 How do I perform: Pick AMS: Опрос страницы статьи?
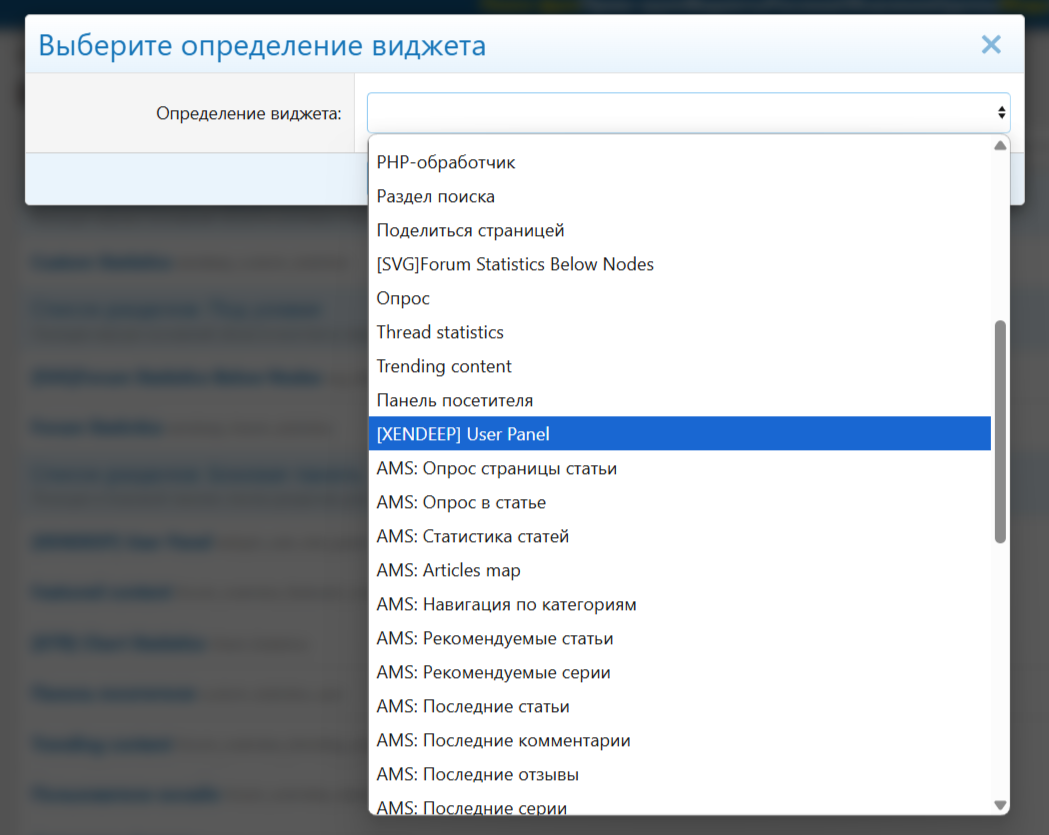[x=497, y=468]
